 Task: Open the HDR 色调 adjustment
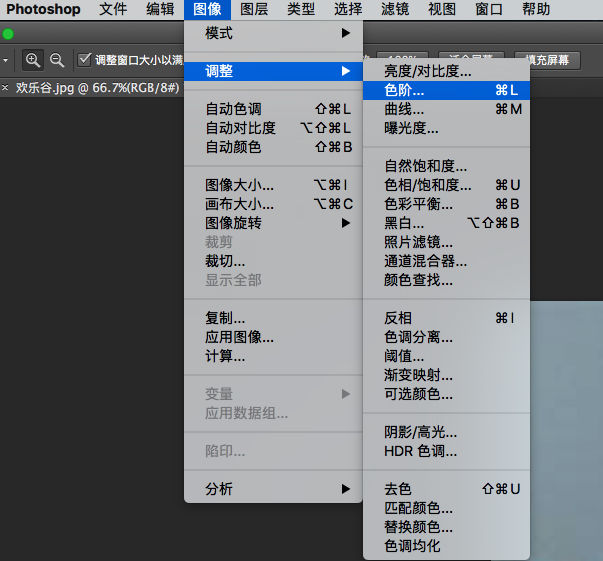pyautogui.click(x=446, y=451)
